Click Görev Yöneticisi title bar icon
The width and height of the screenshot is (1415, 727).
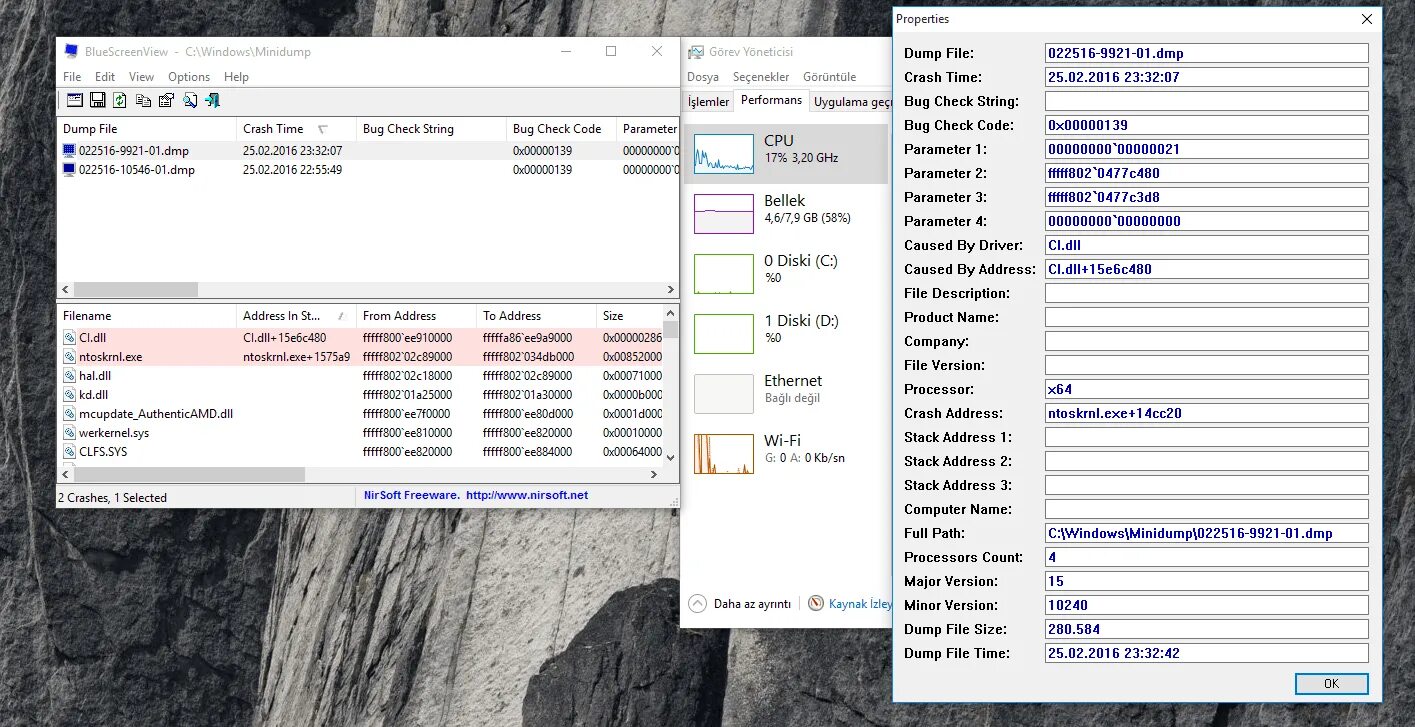(695, 51)
